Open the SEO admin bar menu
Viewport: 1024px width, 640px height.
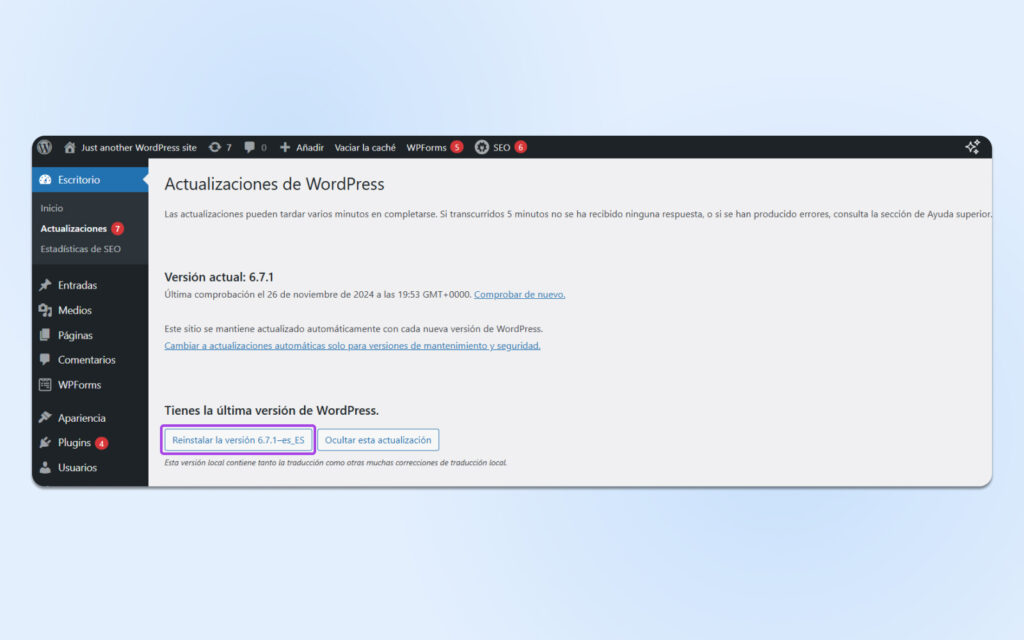(x=502, y=148)
